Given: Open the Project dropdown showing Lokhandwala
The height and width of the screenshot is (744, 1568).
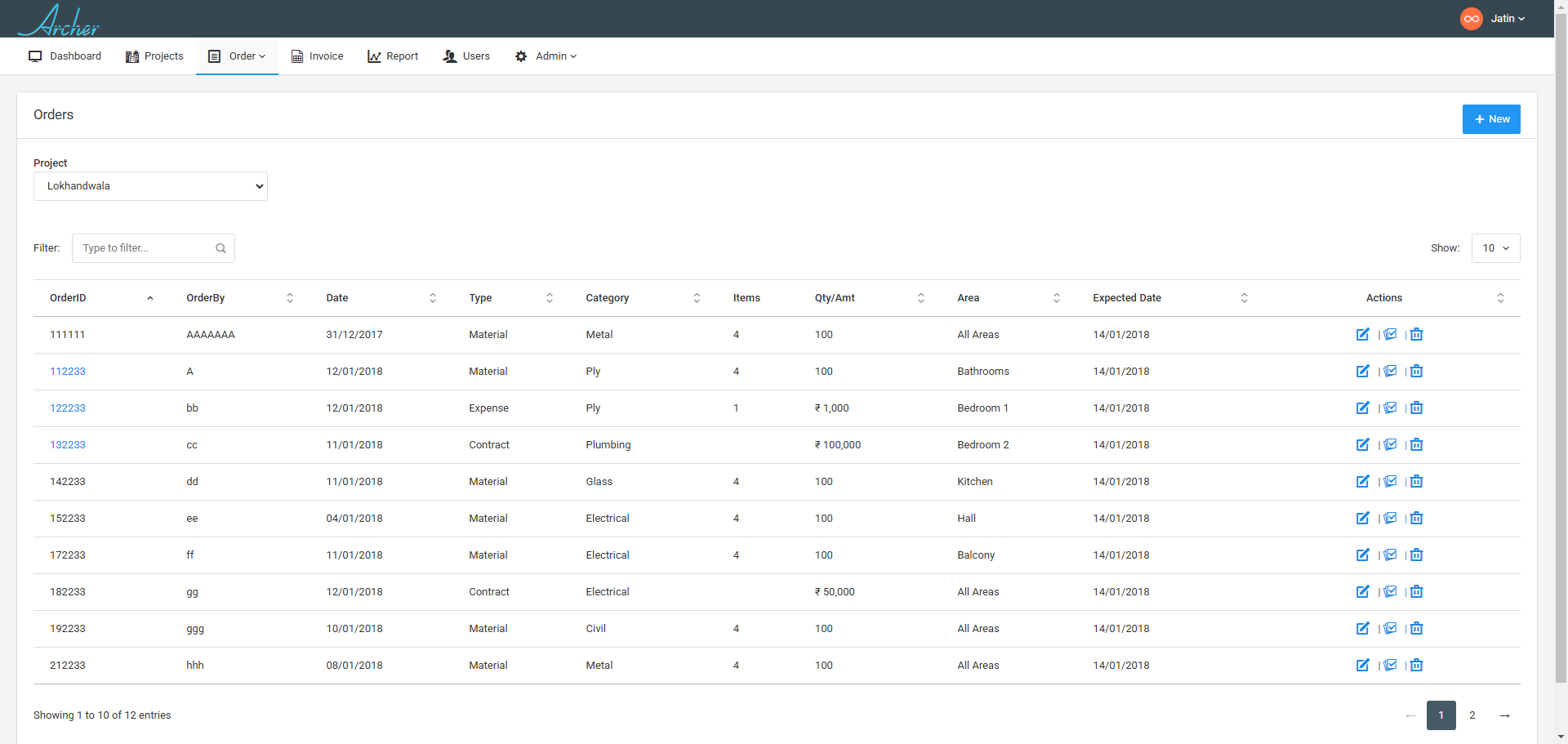Looking at the screenshot, I should [150, 186].
